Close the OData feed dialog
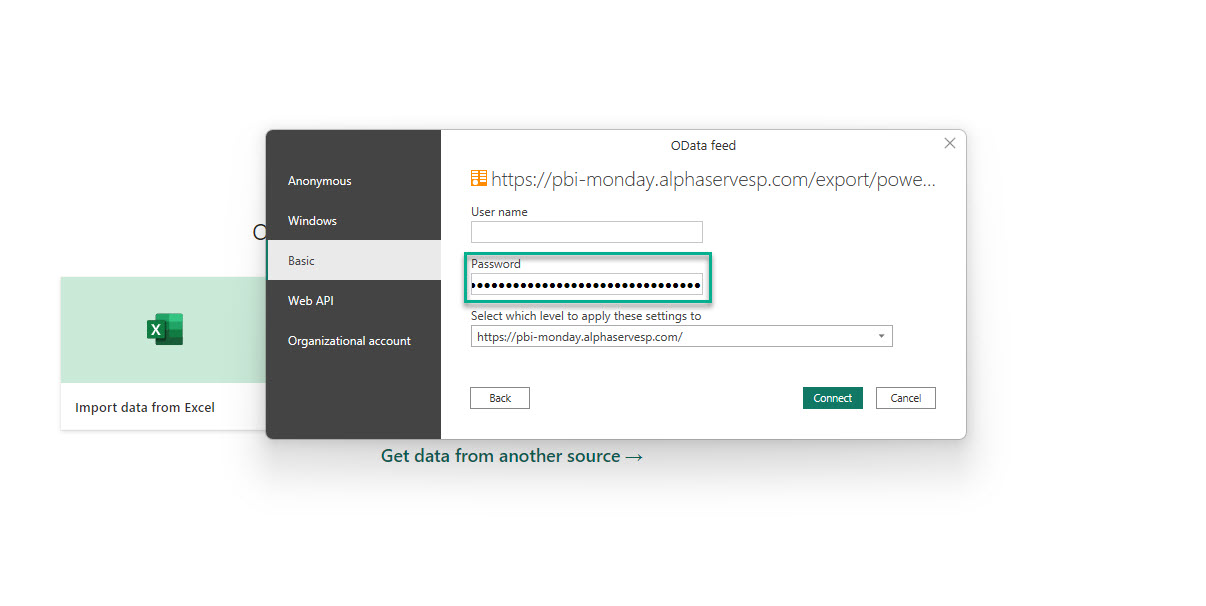Screen dimensions: 1206x606 949,144
